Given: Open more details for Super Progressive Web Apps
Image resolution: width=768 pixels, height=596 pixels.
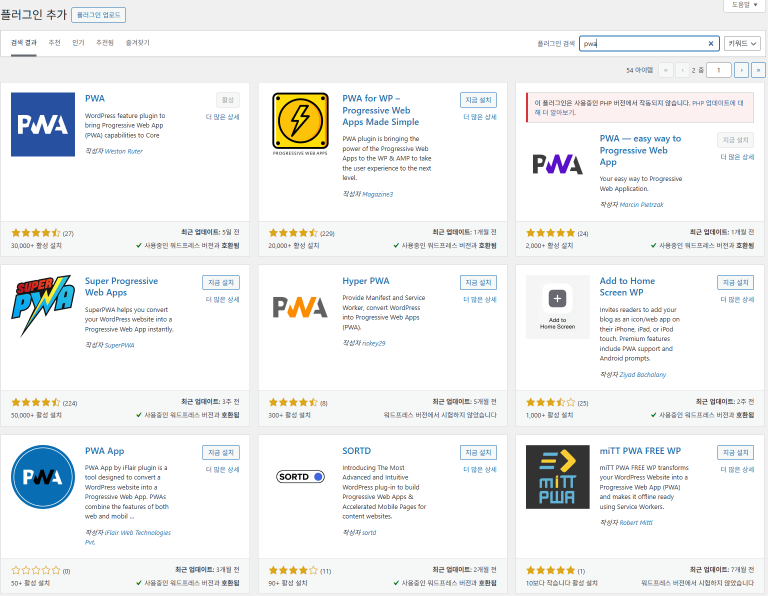Looking at the screenshot, I should click(x=222, y=300).
